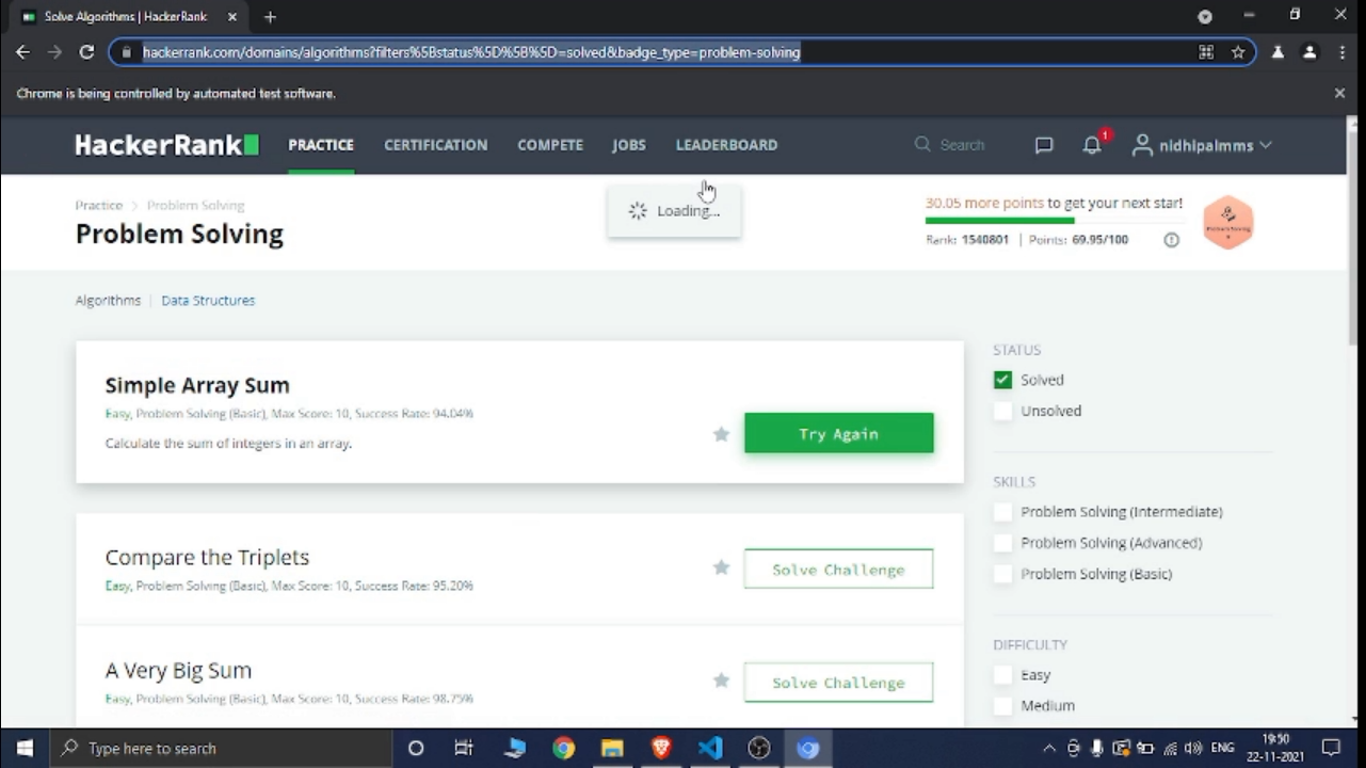The width and height of the screenshot is (1366, 768).
Task: Open Visual Studio Code from taskbar
Action: [710, 748]
